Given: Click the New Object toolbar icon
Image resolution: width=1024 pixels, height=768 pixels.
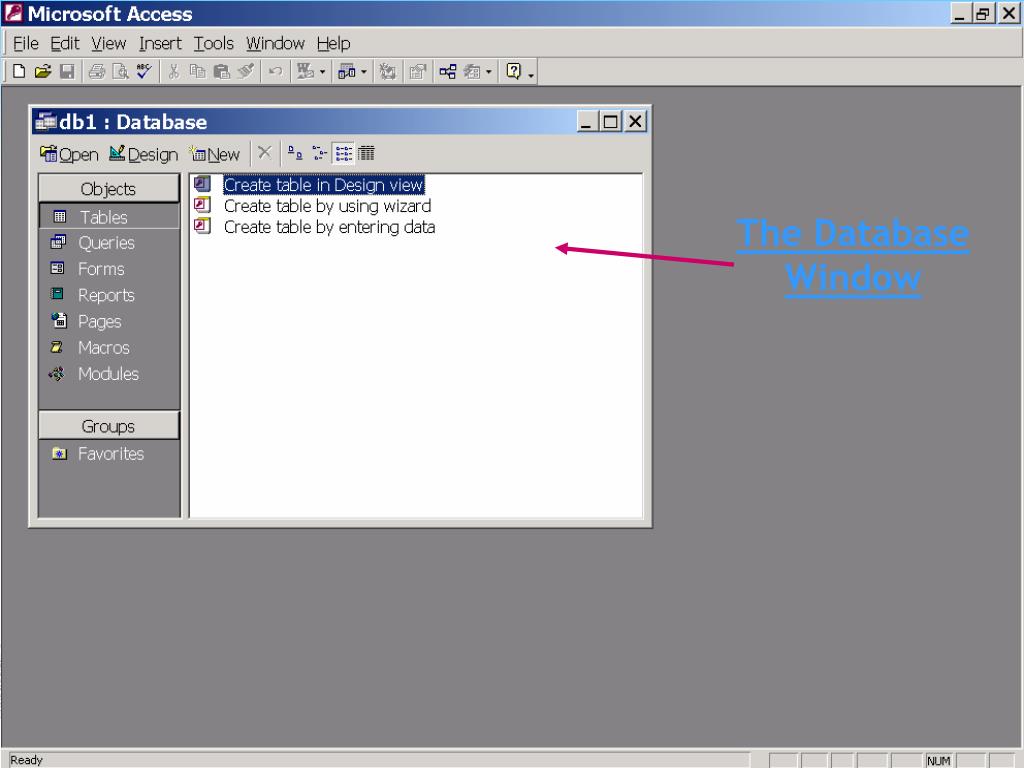Looking at the screenshot, I should (x=472, y=71).
